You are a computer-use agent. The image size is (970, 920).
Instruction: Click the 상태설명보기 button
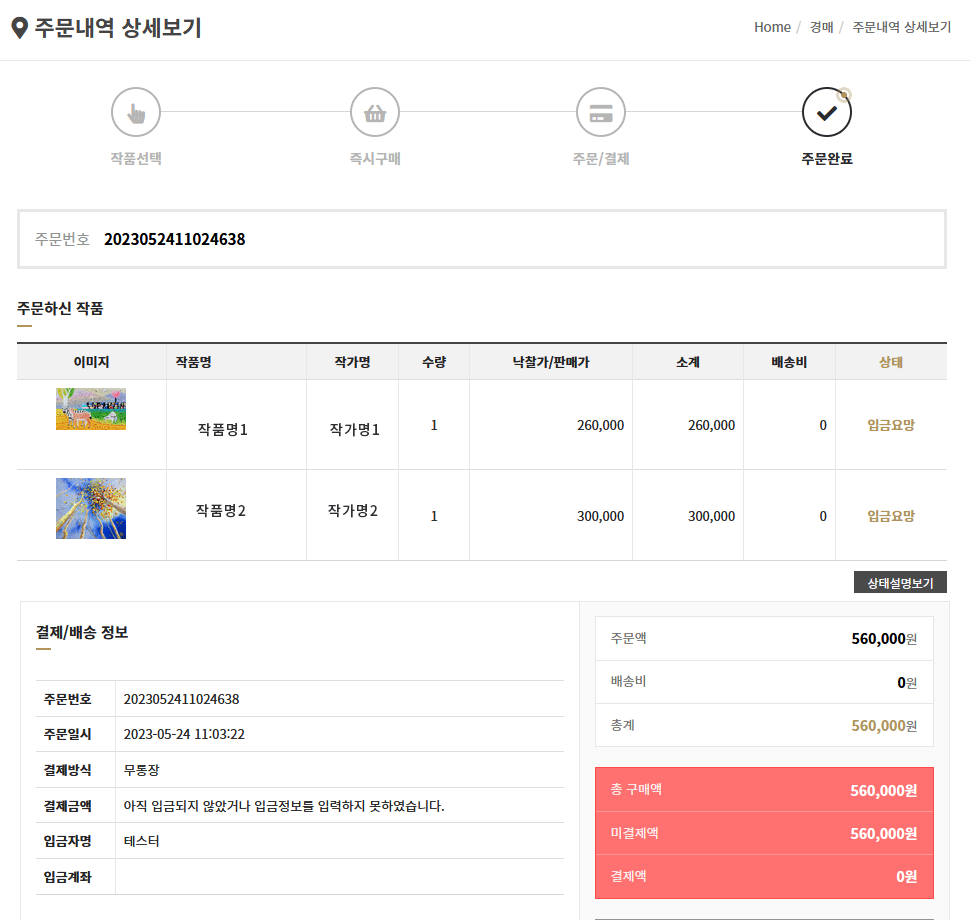coord(900,582)
